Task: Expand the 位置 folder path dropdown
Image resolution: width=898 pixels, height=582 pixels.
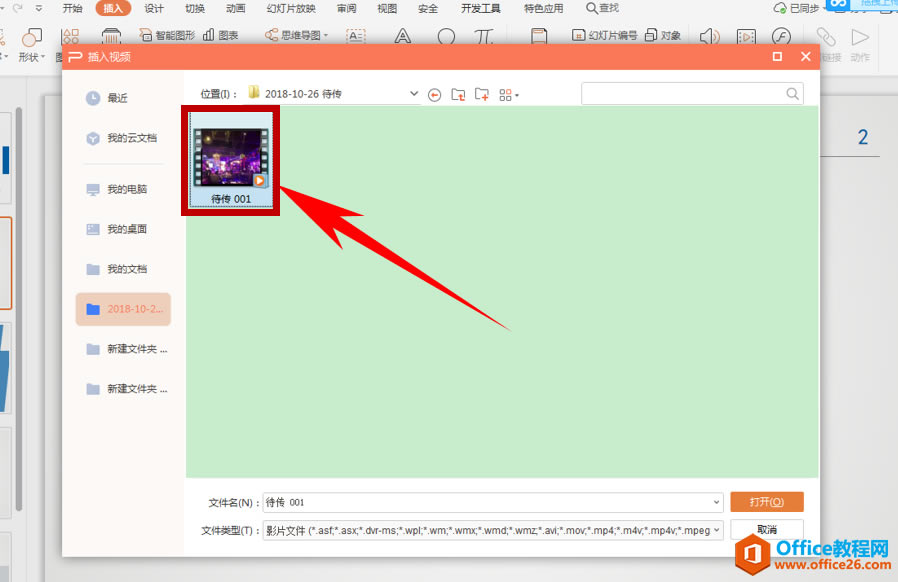Action: tap(414, 93)
